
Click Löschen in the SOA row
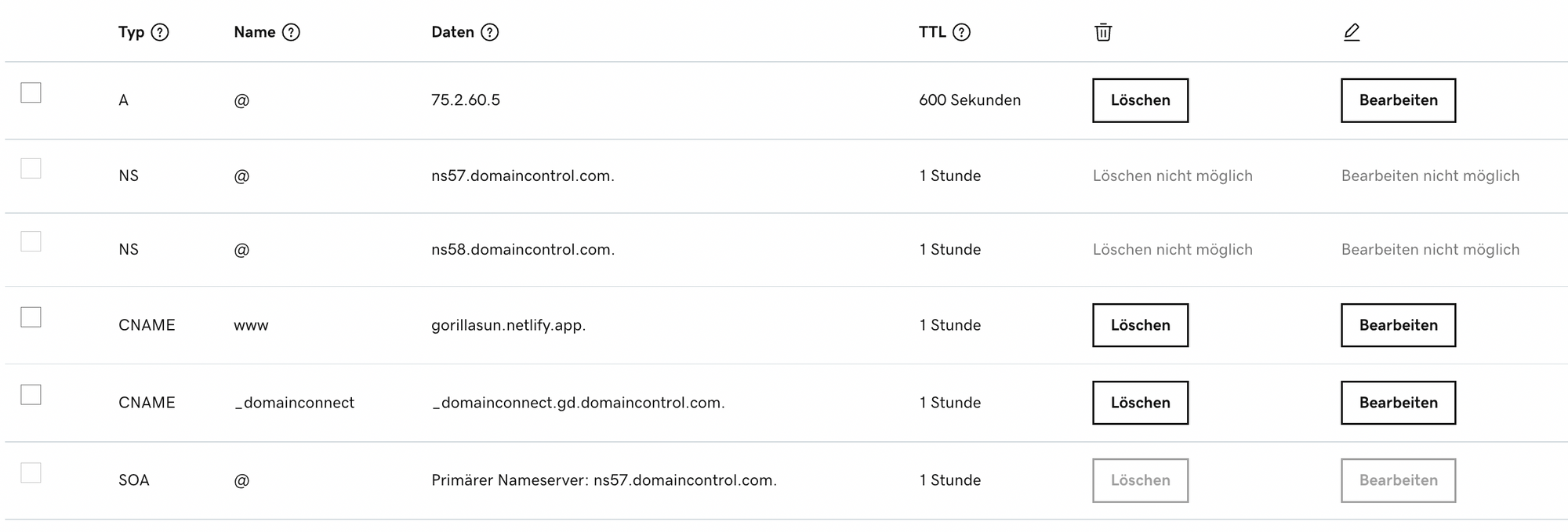(1140, 480)
